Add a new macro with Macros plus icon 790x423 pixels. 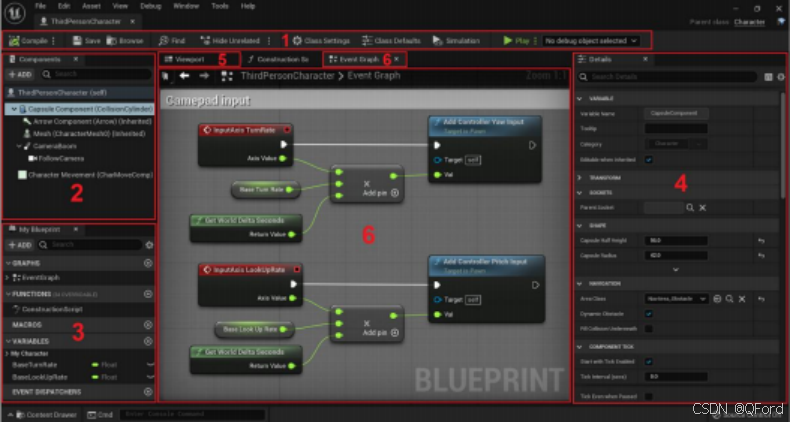click(148, 325)
